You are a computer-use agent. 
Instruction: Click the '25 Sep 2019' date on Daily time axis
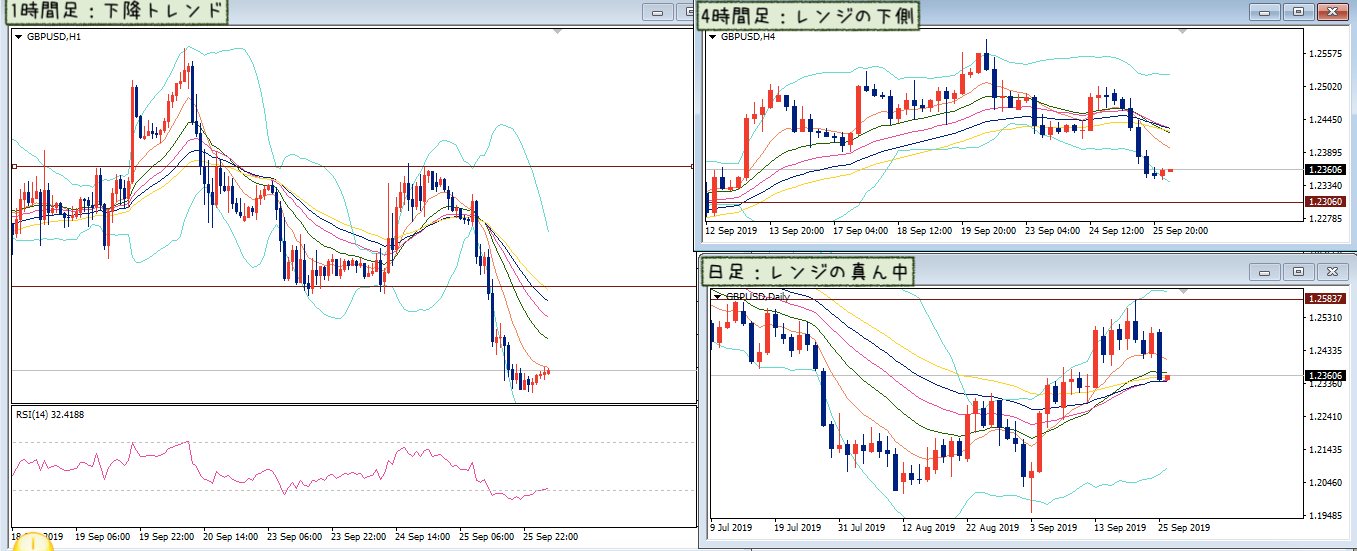1184,527
